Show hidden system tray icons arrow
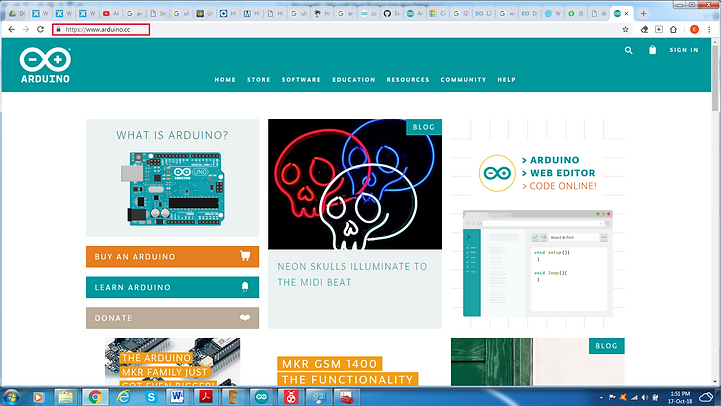The height and width of the screenshot is (406, 721). click(601, 398)
